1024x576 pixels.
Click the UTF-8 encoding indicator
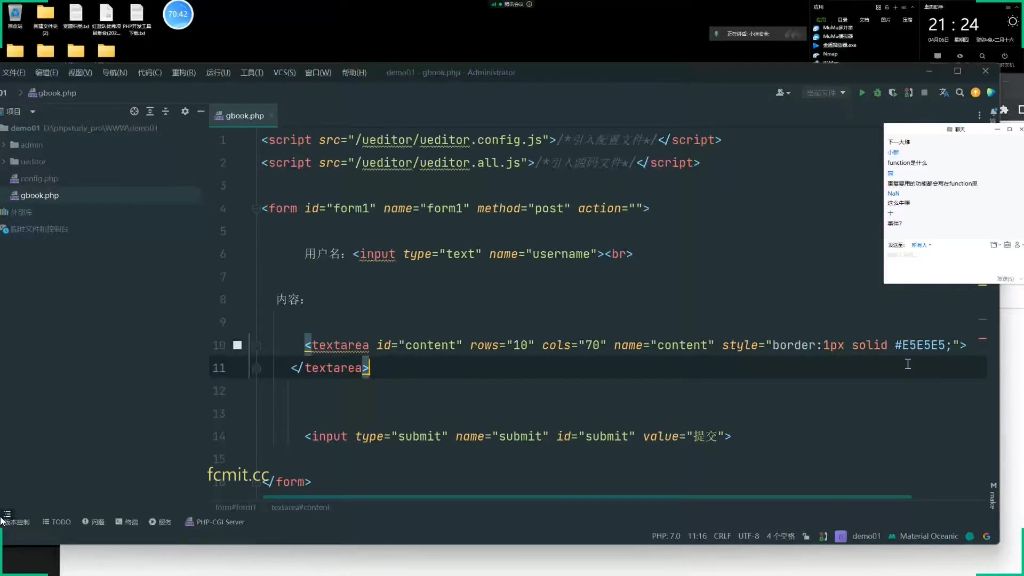coord(748,536)
